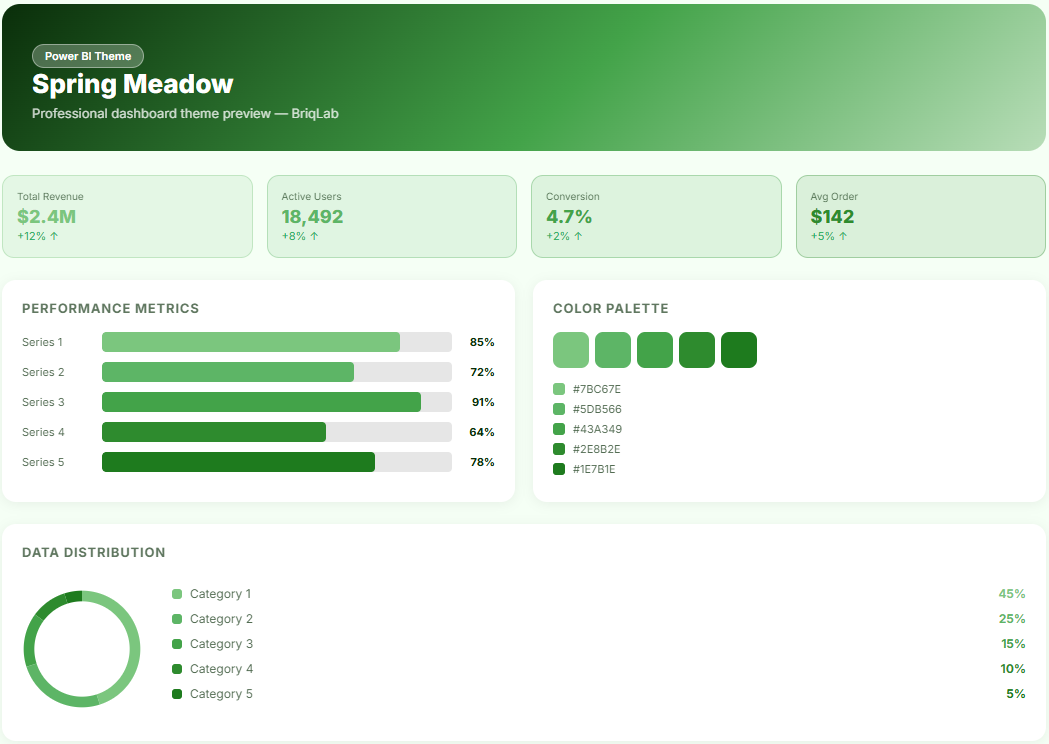This screenshot has width=1049, height=744.
Task: Pick the lightest green palette swatch
Action: click(x=571, y=350)
